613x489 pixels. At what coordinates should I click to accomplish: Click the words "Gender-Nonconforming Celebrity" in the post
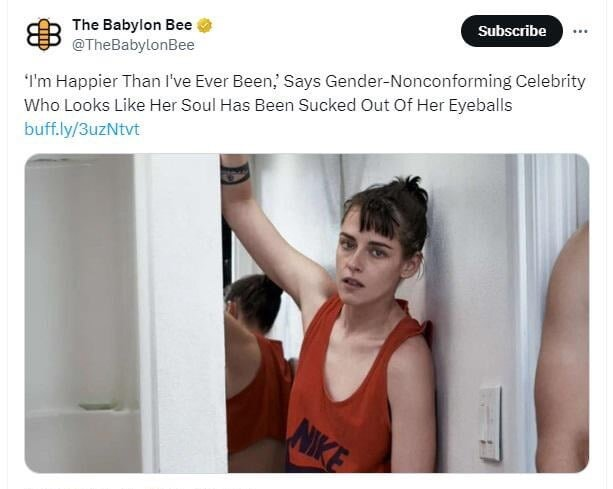(x=455, y=81)
